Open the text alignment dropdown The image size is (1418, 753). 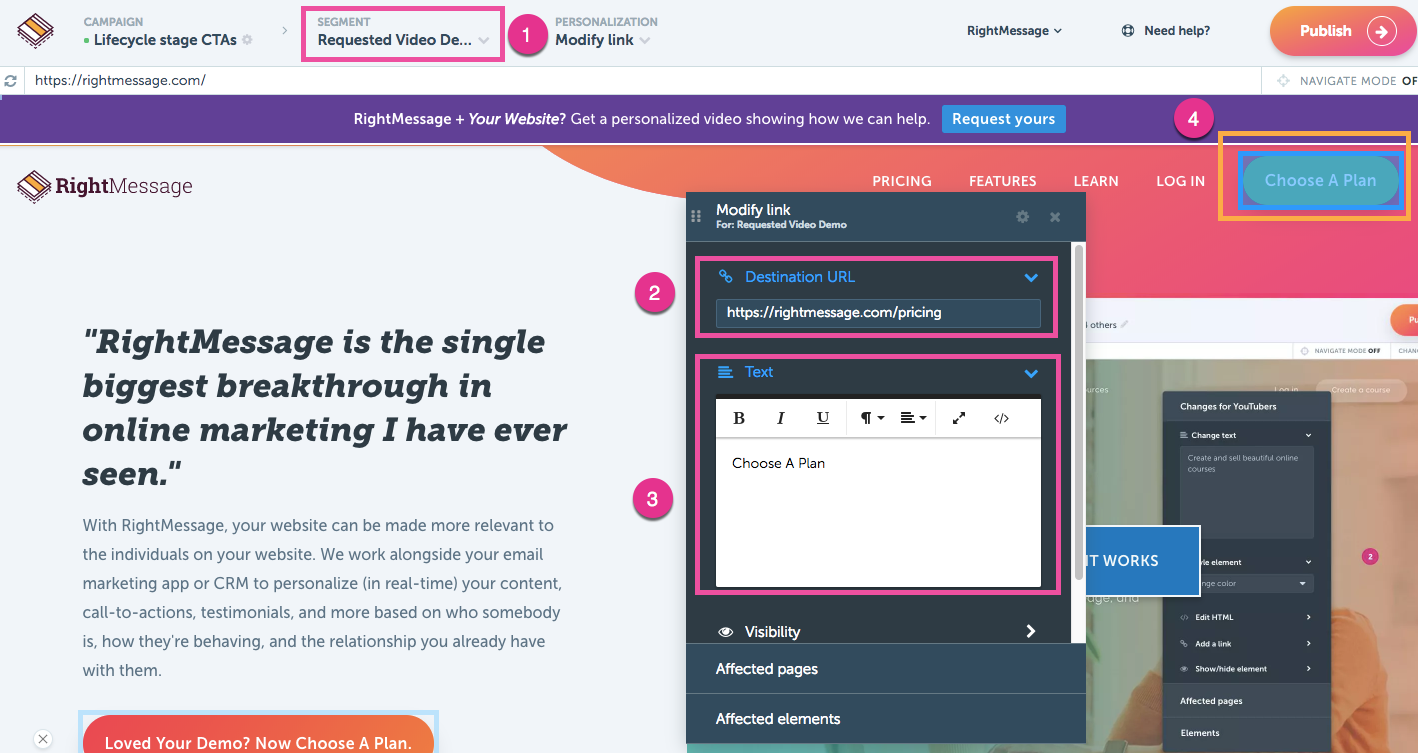(x=913, y=418)
